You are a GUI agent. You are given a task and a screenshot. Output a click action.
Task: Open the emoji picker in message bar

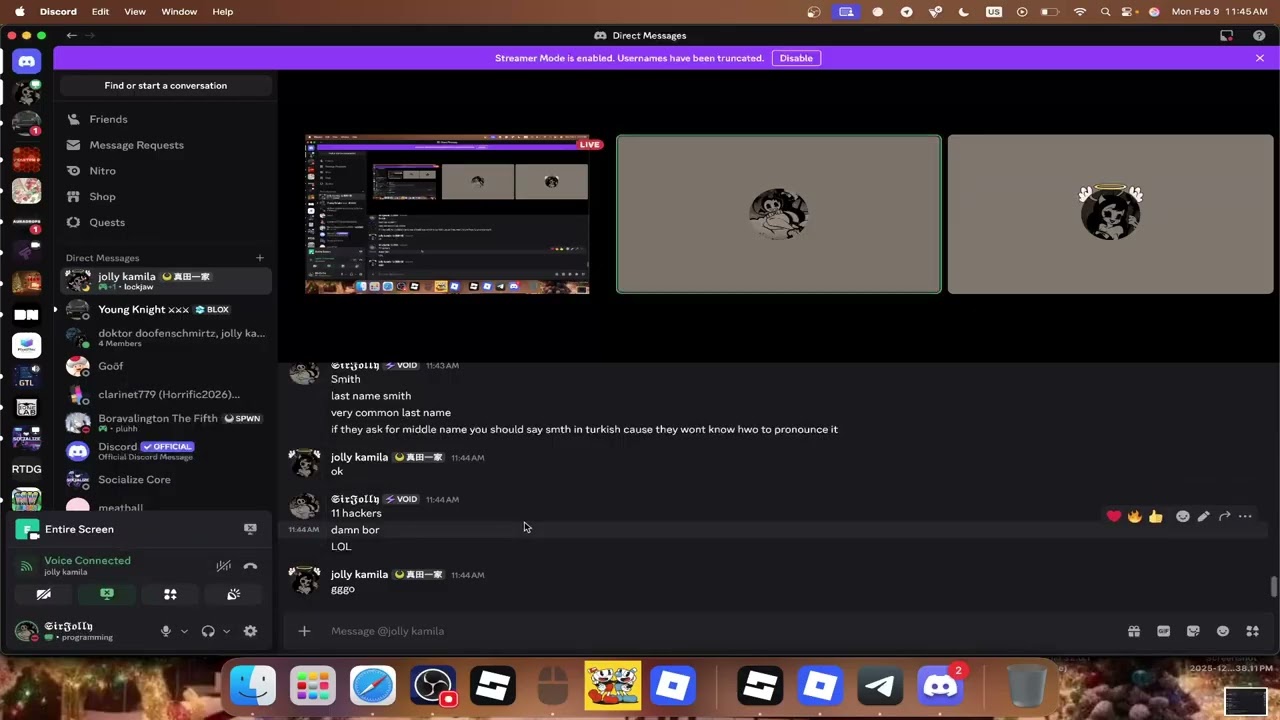click(1222, 631)
